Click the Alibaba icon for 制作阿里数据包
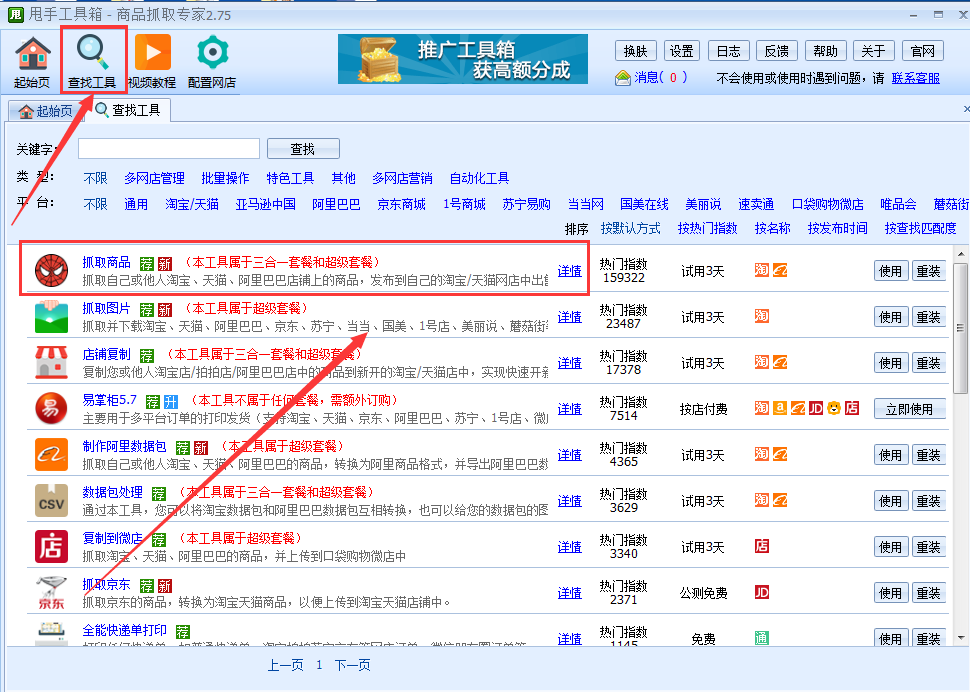 tap(51, 455)
